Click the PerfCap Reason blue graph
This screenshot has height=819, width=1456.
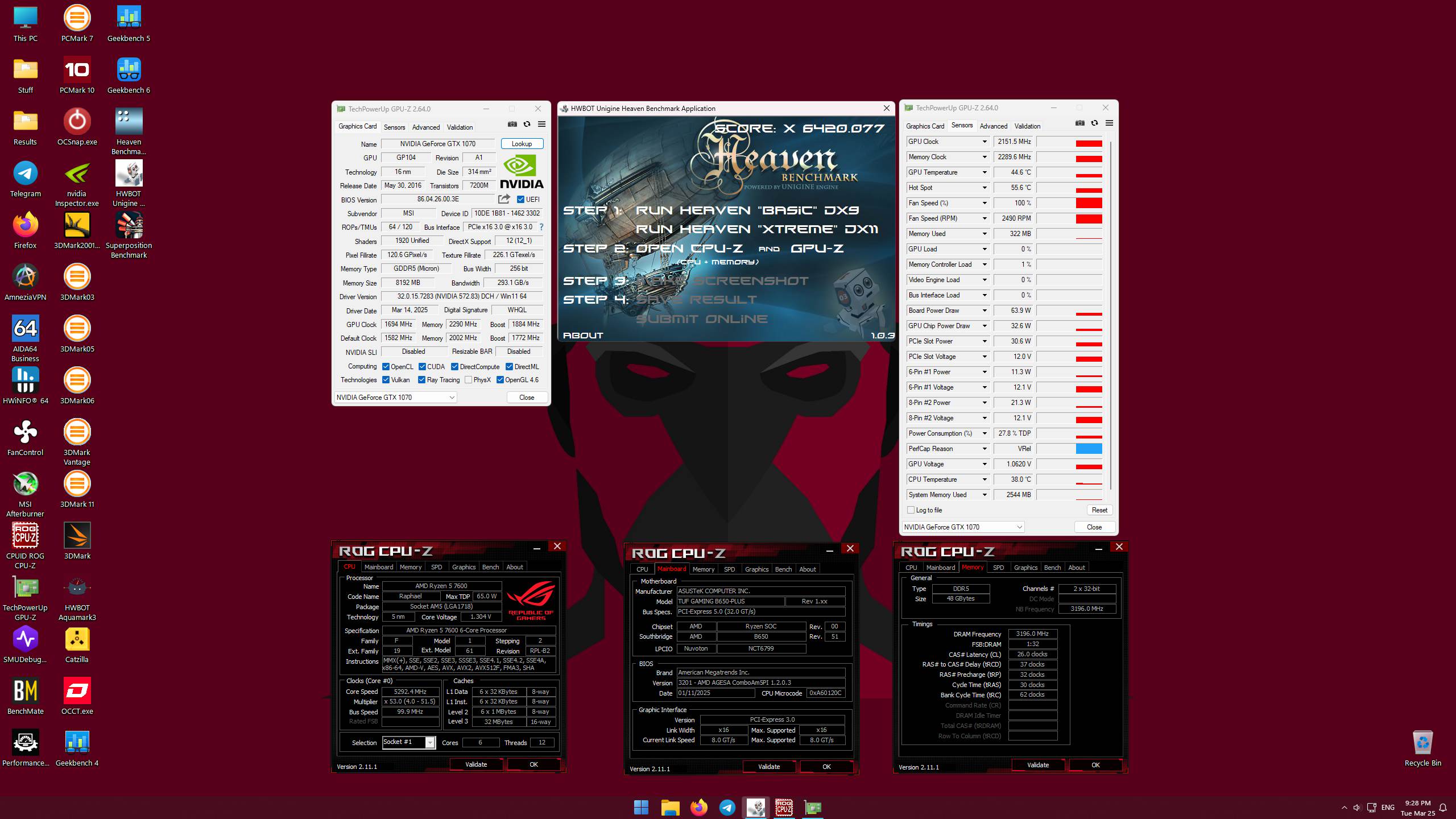tap(1069, 449)
